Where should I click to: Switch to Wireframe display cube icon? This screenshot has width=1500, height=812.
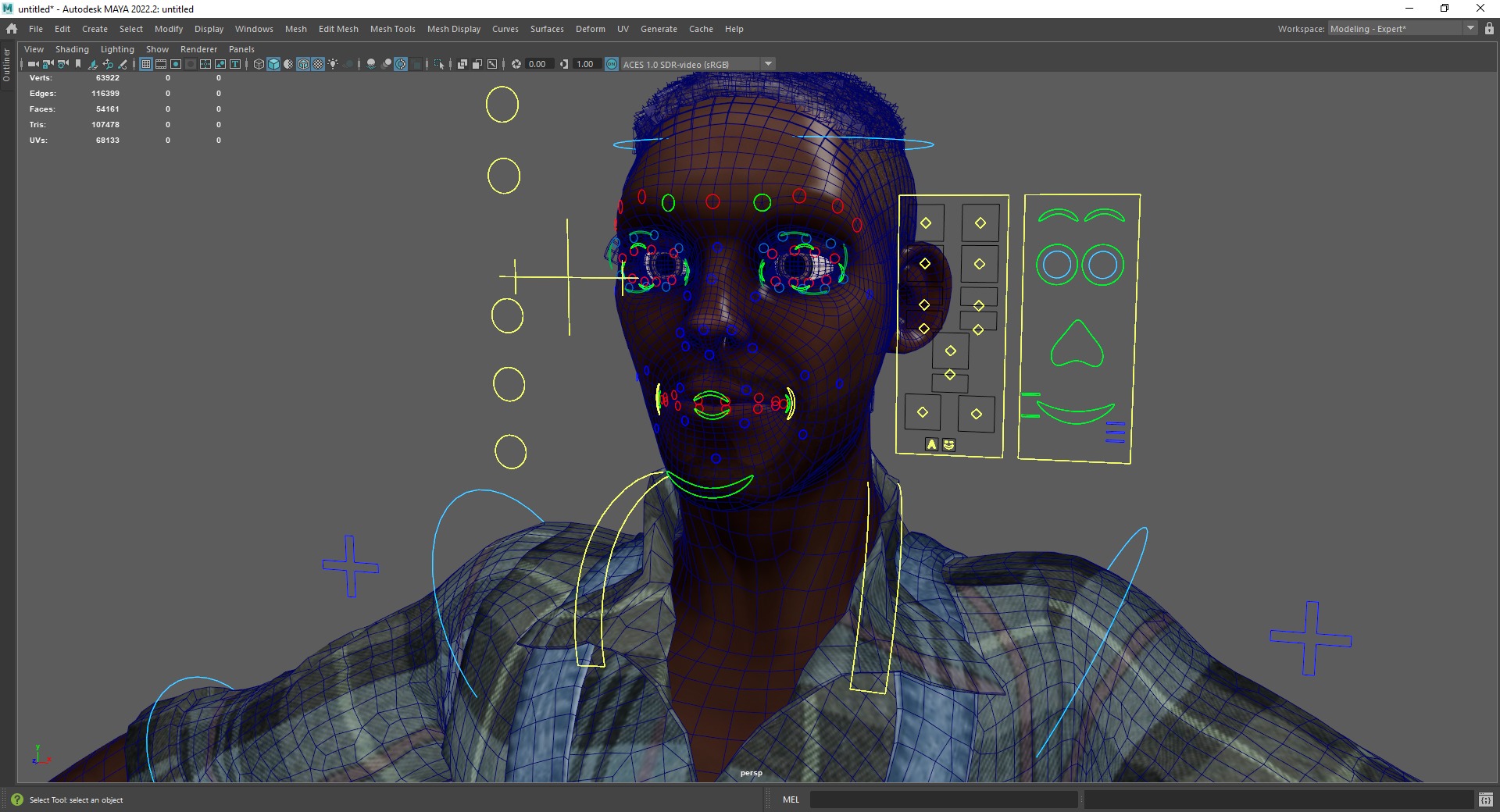coord(259,64)
